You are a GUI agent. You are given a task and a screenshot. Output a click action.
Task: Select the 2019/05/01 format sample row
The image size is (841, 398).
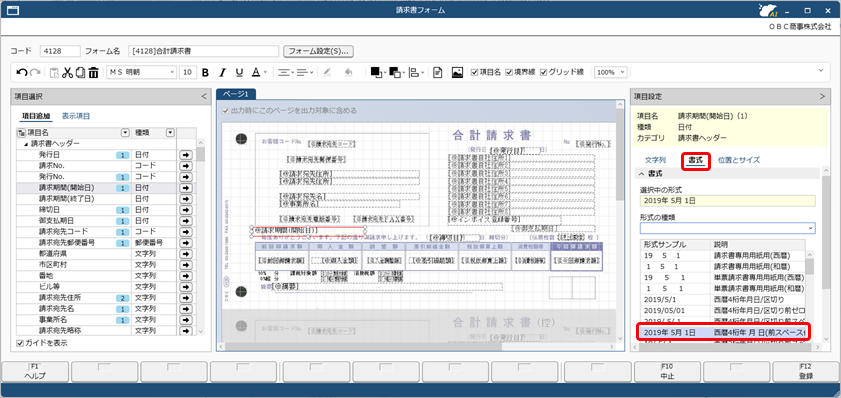[x=723, y=311]
